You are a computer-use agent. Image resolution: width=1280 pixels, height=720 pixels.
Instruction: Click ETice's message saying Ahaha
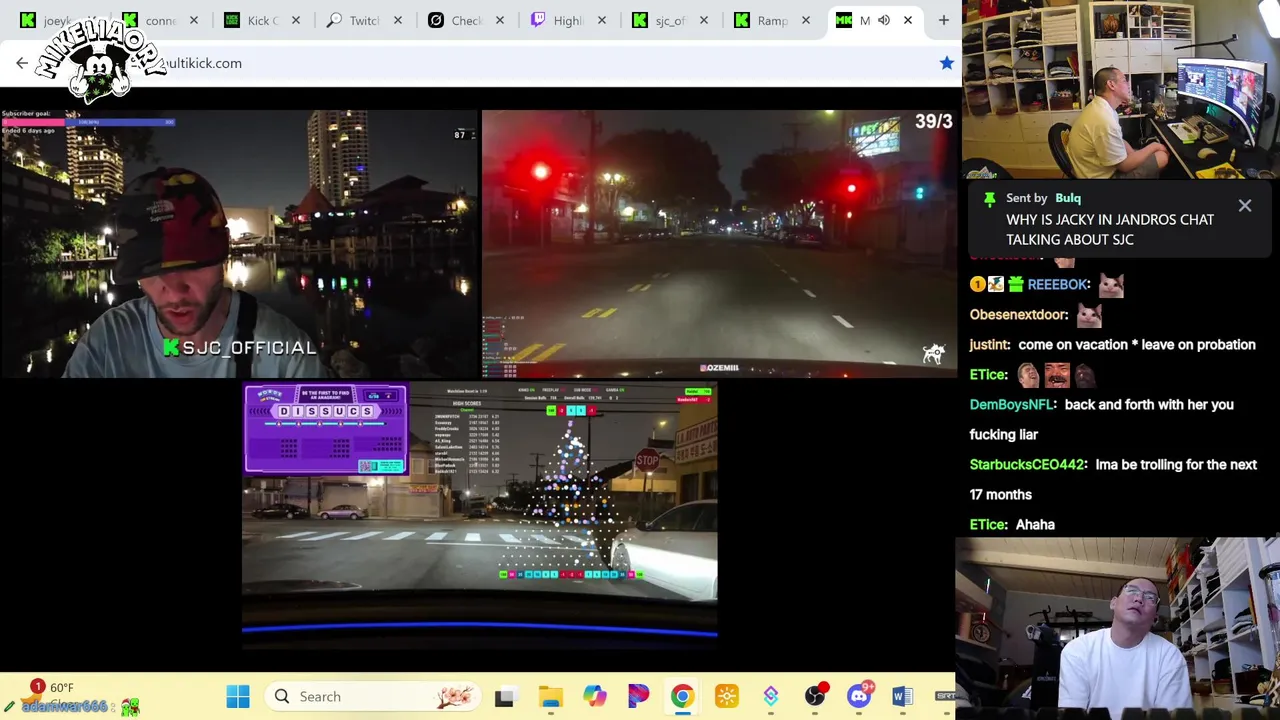1035,525
